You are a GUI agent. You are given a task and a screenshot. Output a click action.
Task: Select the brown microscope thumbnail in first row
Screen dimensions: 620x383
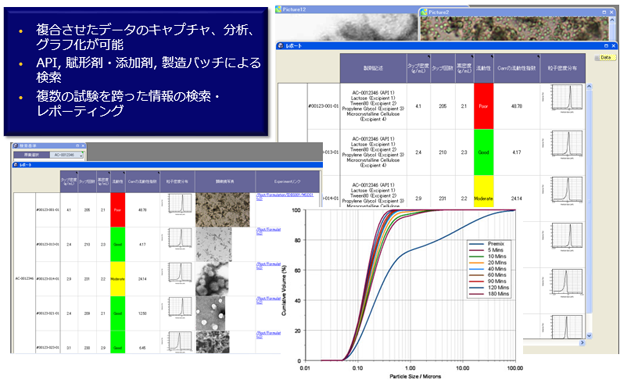click(223, 210)
